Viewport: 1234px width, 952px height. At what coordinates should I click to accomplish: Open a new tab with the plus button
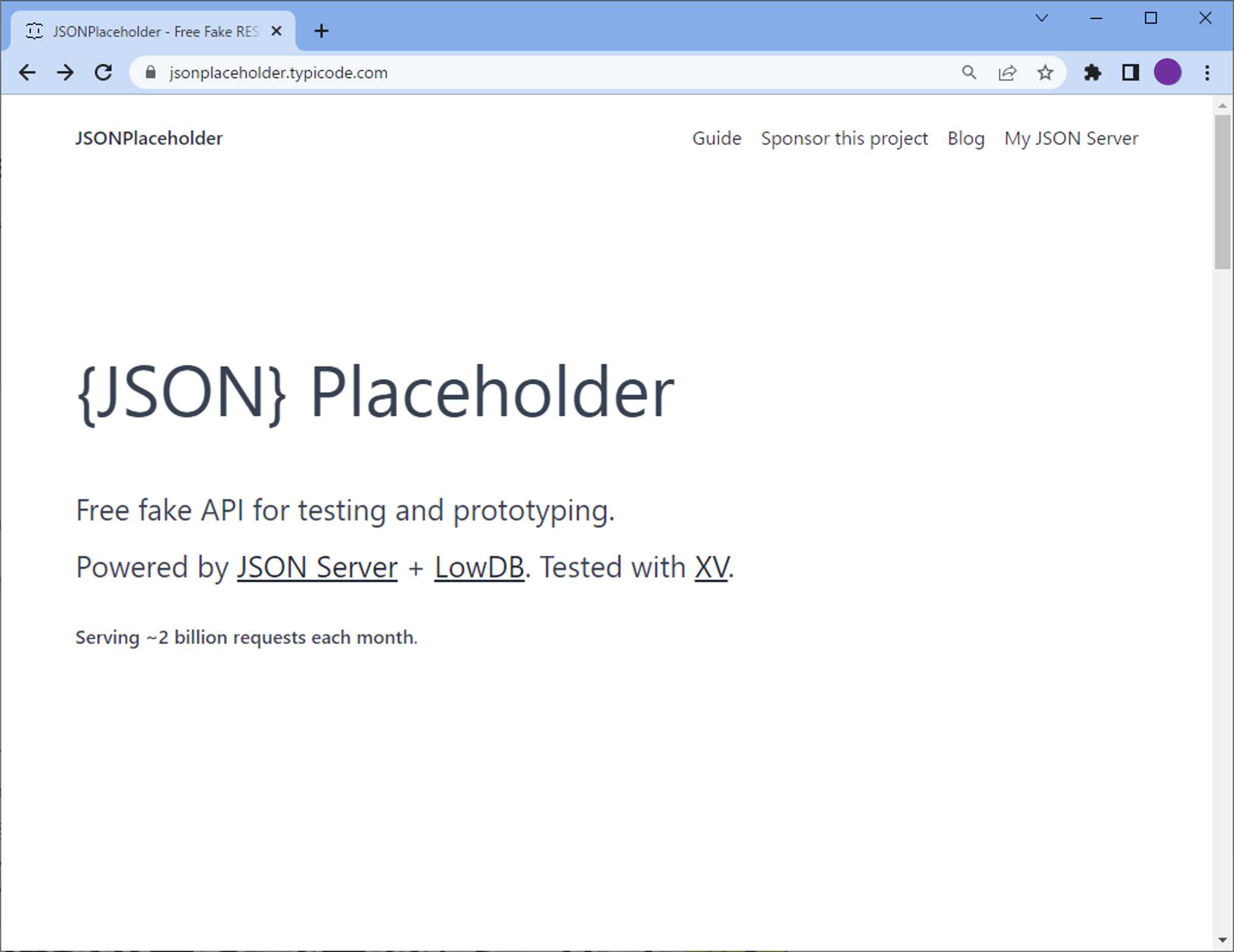click(322, 31)
